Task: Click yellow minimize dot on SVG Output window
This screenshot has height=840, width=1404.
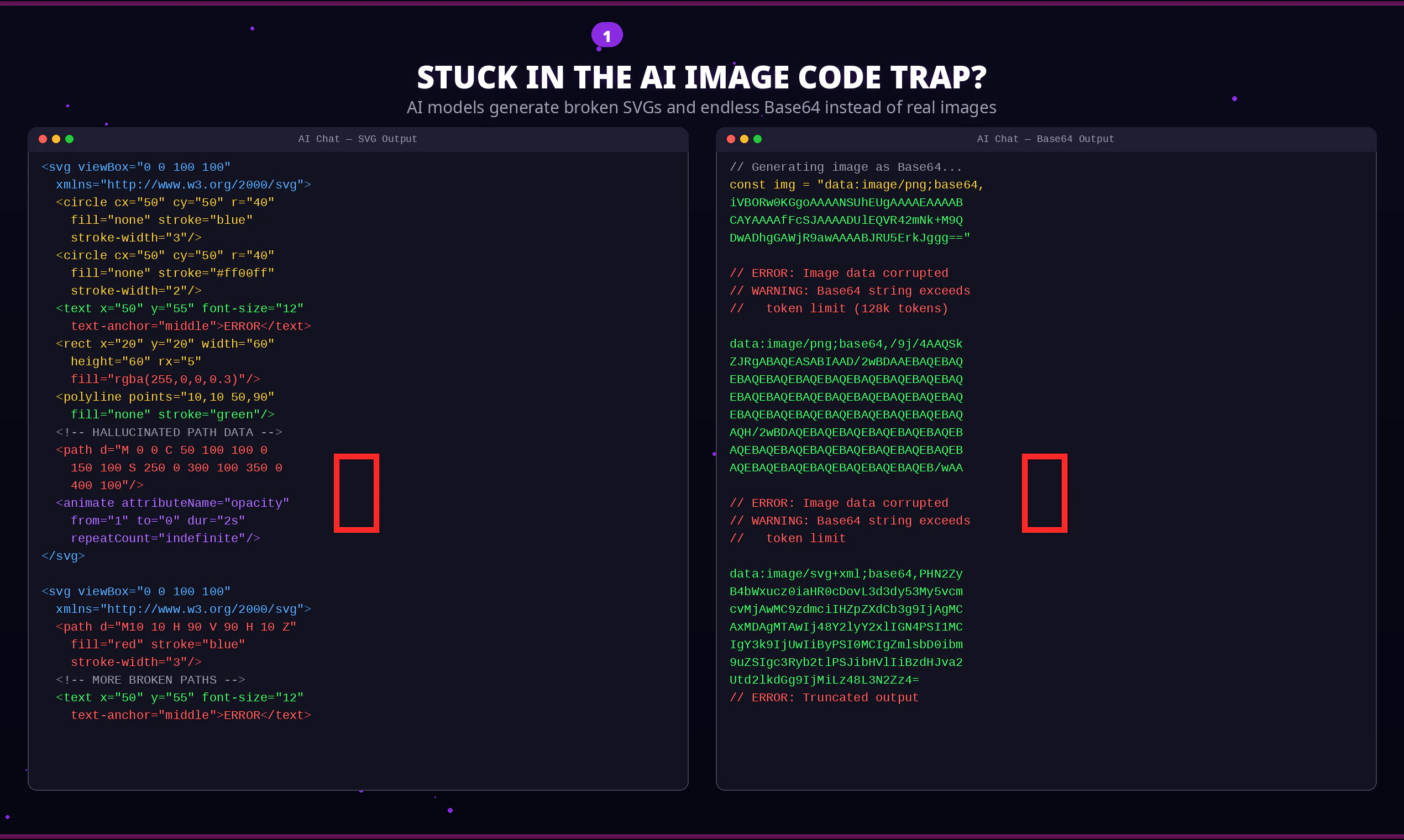Action: tap(56, 139)
